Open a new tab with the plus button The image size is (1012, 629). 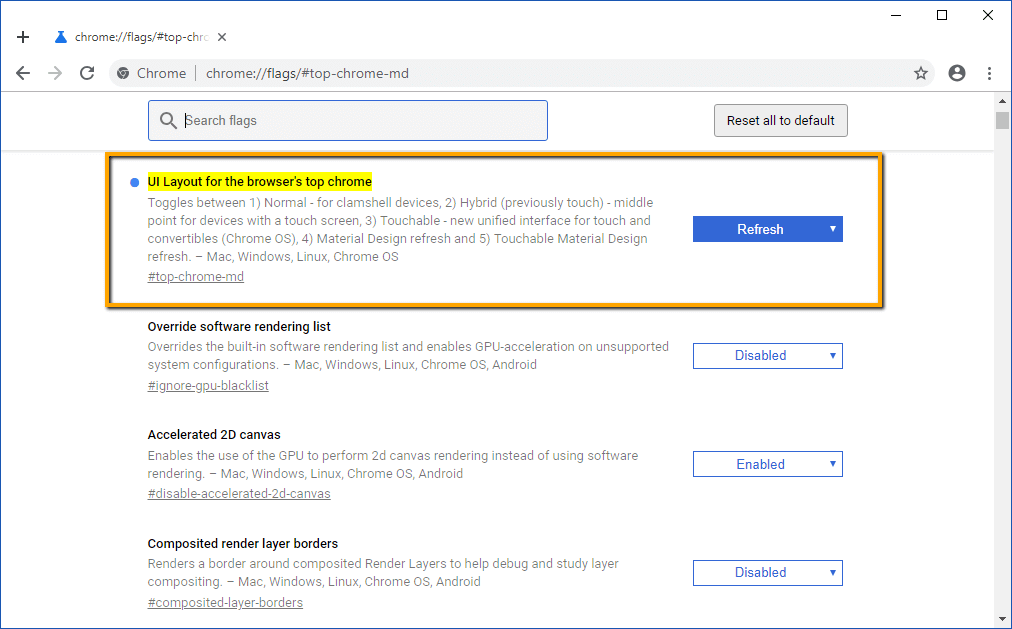23,36
